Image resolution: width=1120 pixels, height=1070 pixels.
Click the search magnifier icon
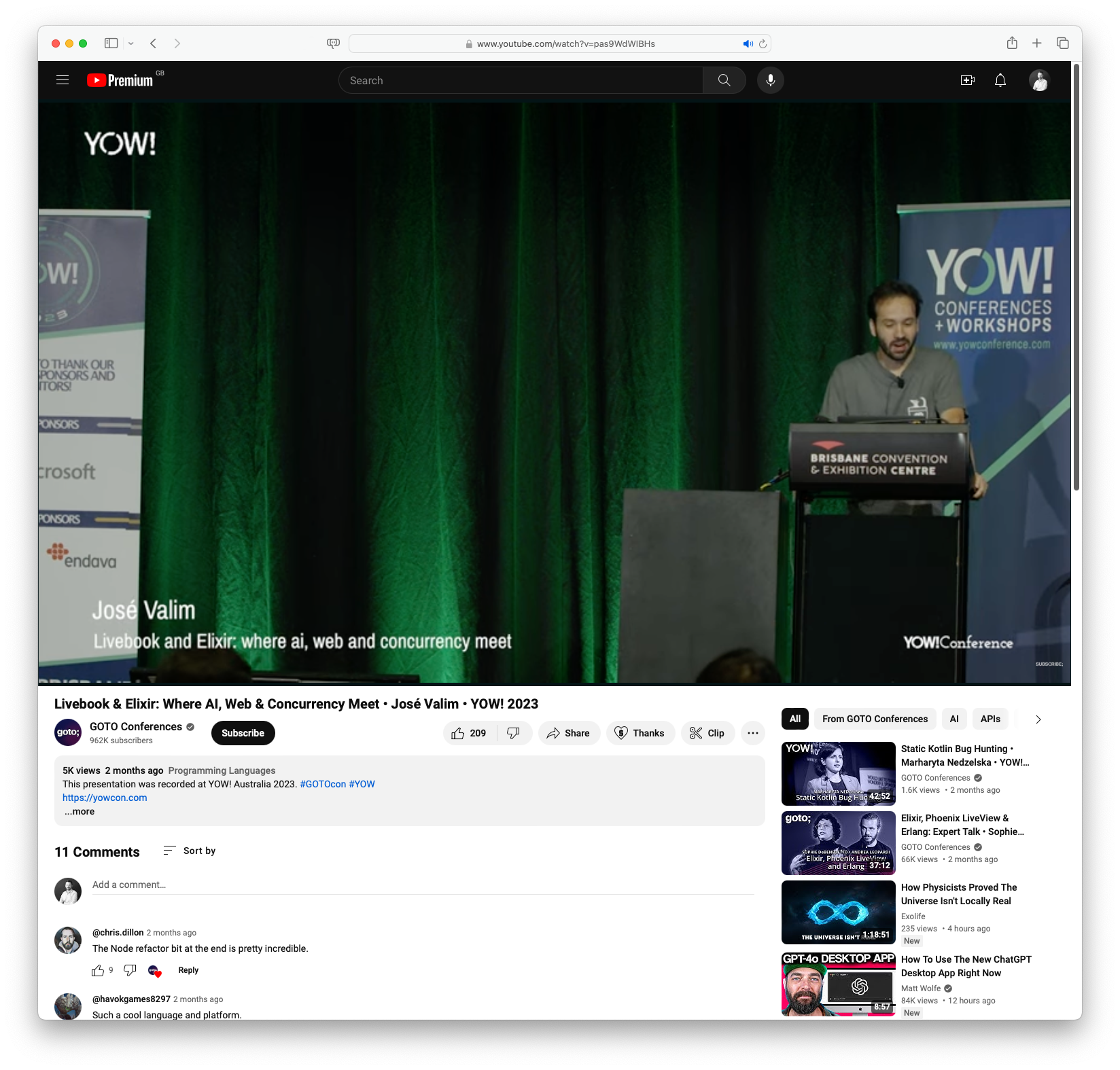coord(723,80)
